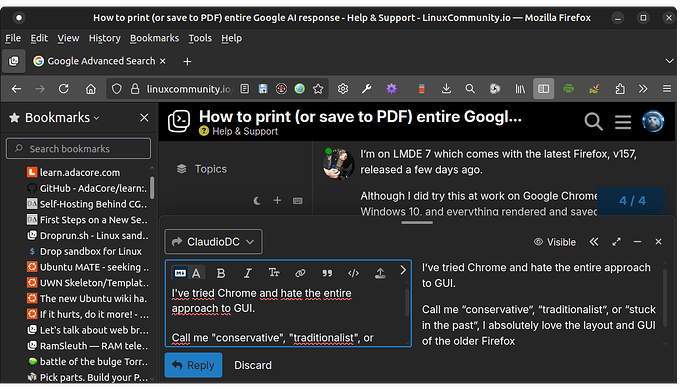Open the Firefox home page

(91, 89)
